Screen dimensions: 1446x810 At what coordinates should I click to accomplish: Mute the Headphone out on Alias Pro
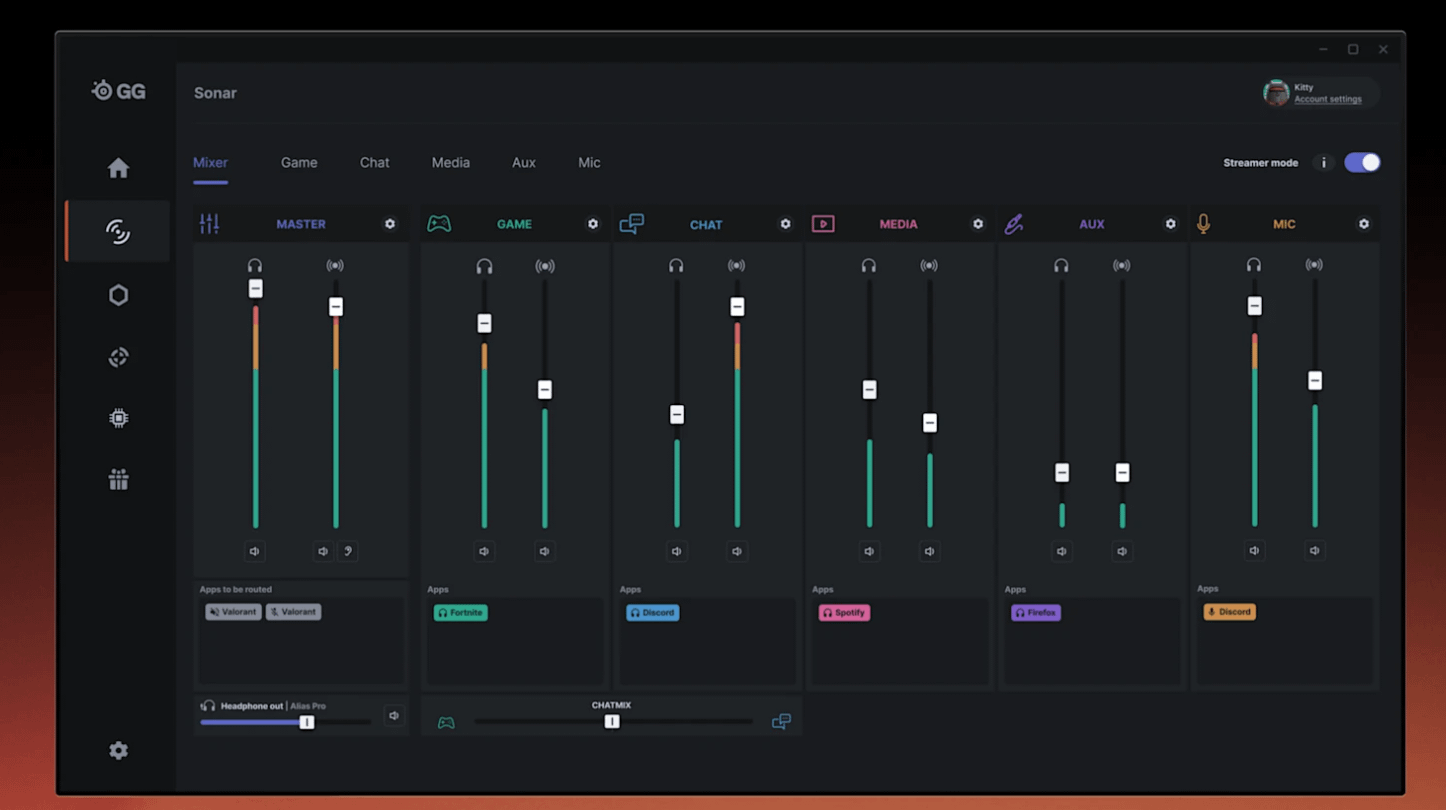coord(393,714)
